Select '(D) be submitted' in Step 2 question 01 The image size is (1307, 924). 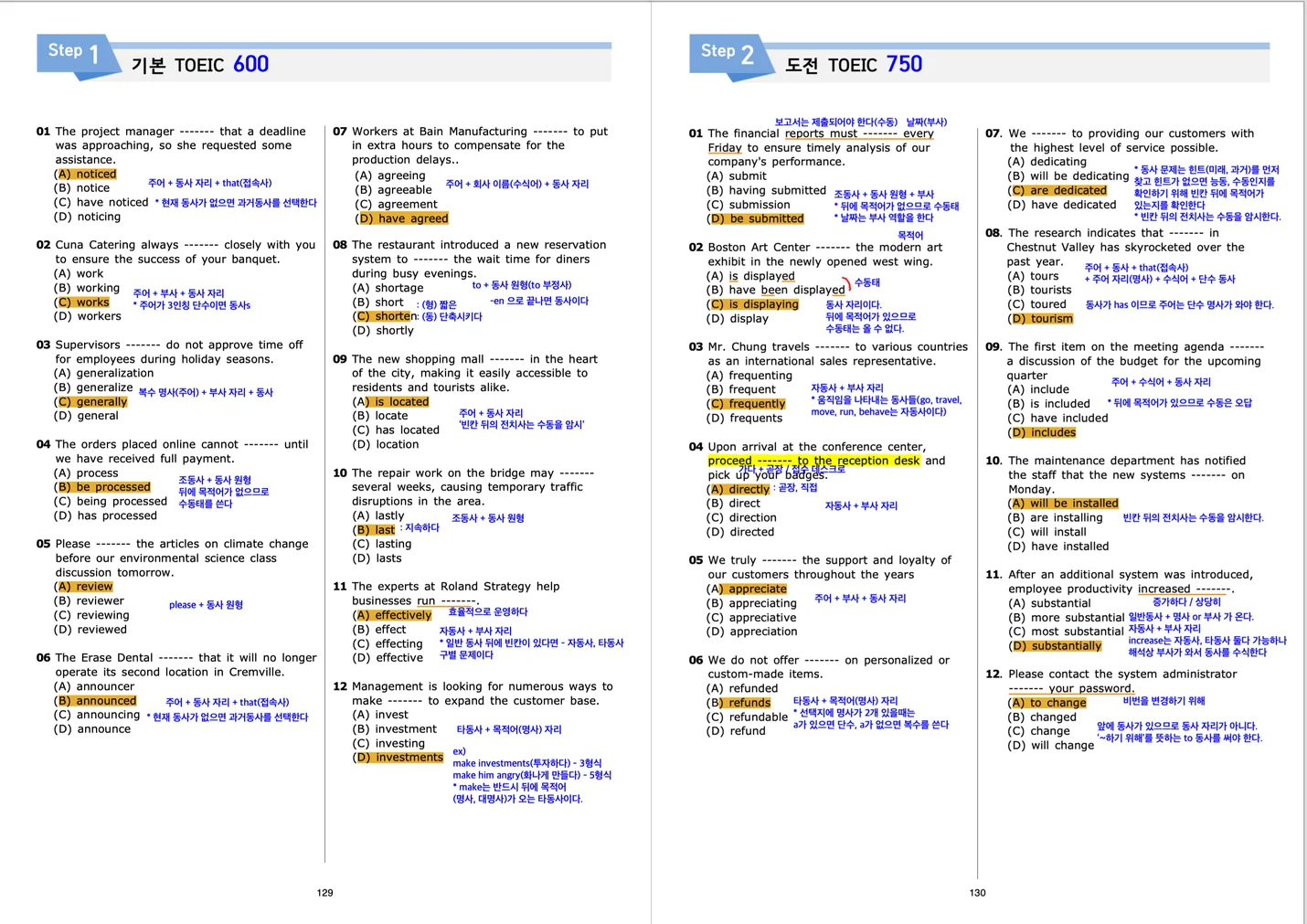[x=755, y=218]
